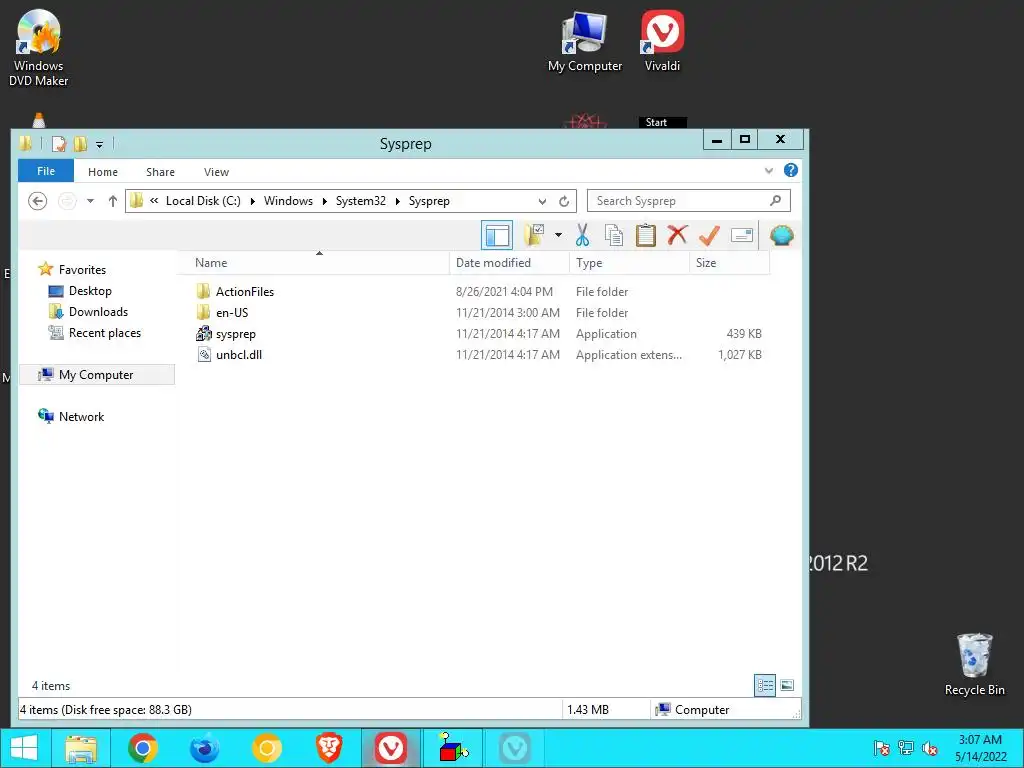Click the Copy toolbar icon

(x=614, y=235)
